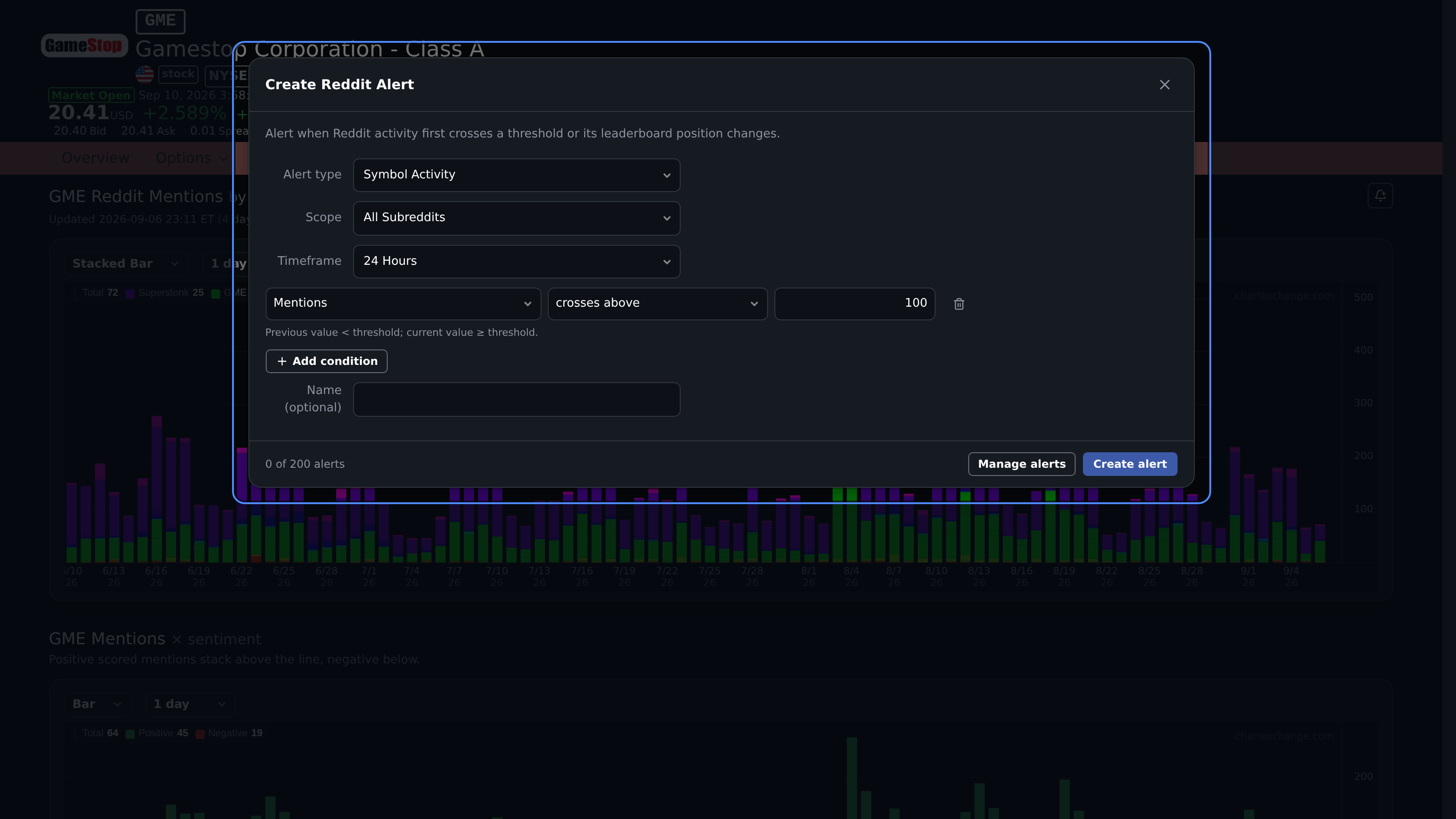The height and width of the screenshot is (819, 1456).
Task: Toggle the Superstonk legend color swatch
Action: 130,293
